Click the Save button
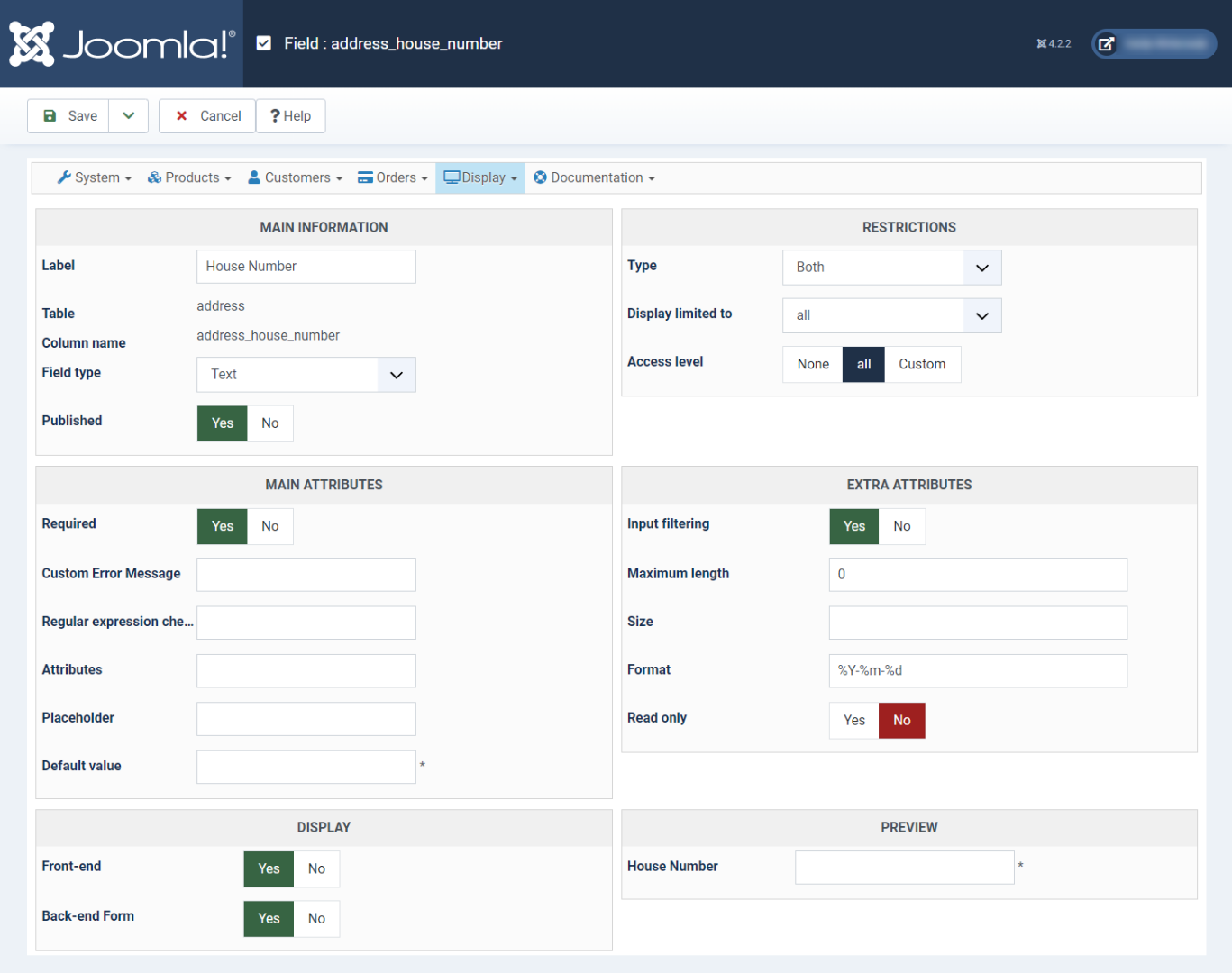 68,116
